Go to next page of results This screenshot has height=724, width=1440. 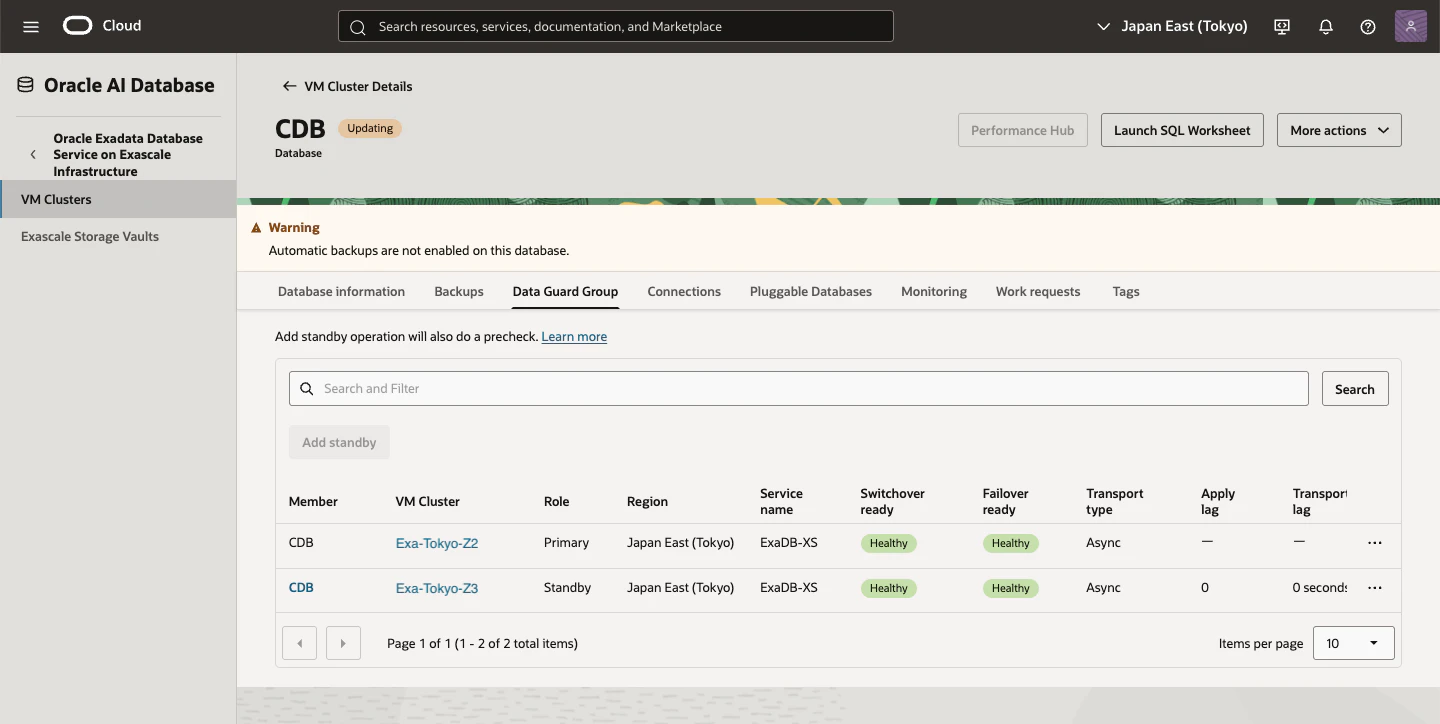344,643
